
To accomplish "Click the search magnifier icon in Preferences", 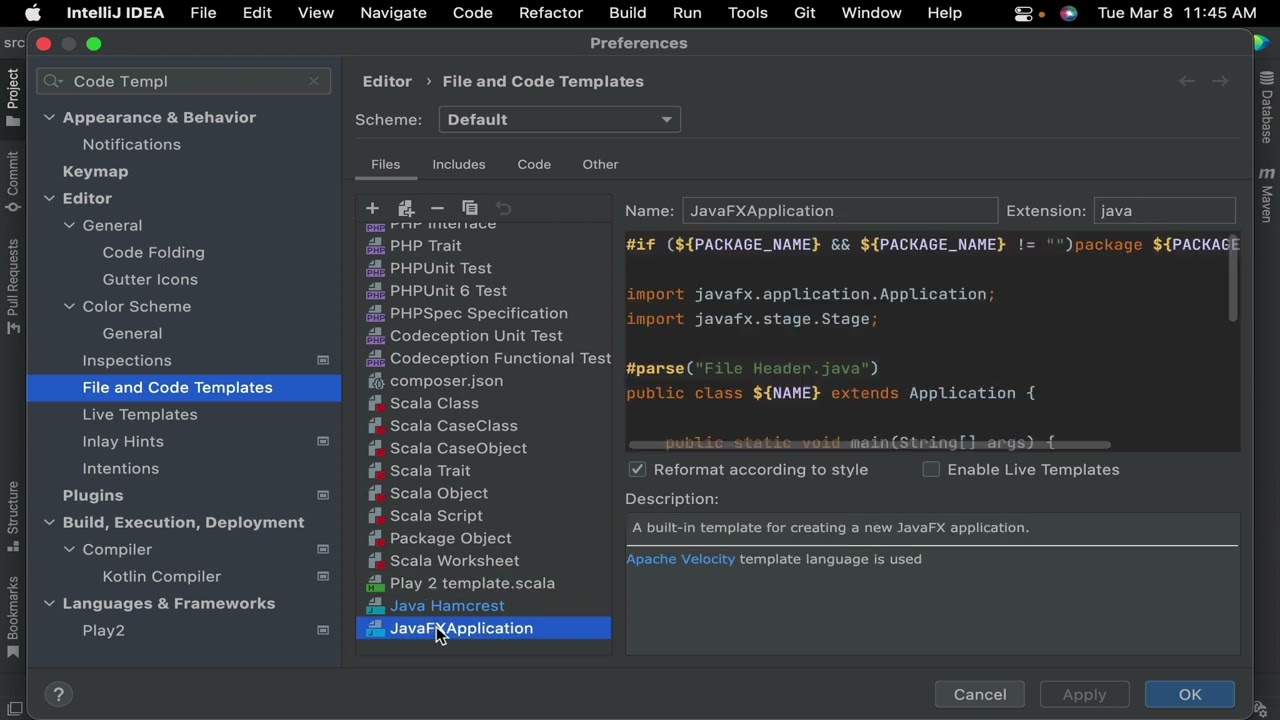I will pyautogui.click(x=54, y=81).
